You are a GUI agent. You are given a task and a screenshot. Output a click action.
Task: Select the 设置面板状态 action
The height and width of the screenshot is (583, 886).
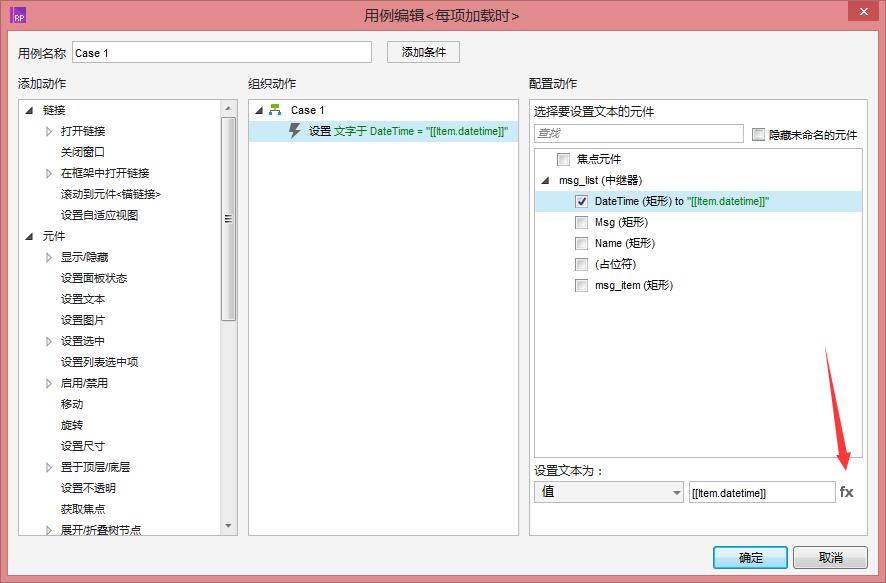[94, 278]
